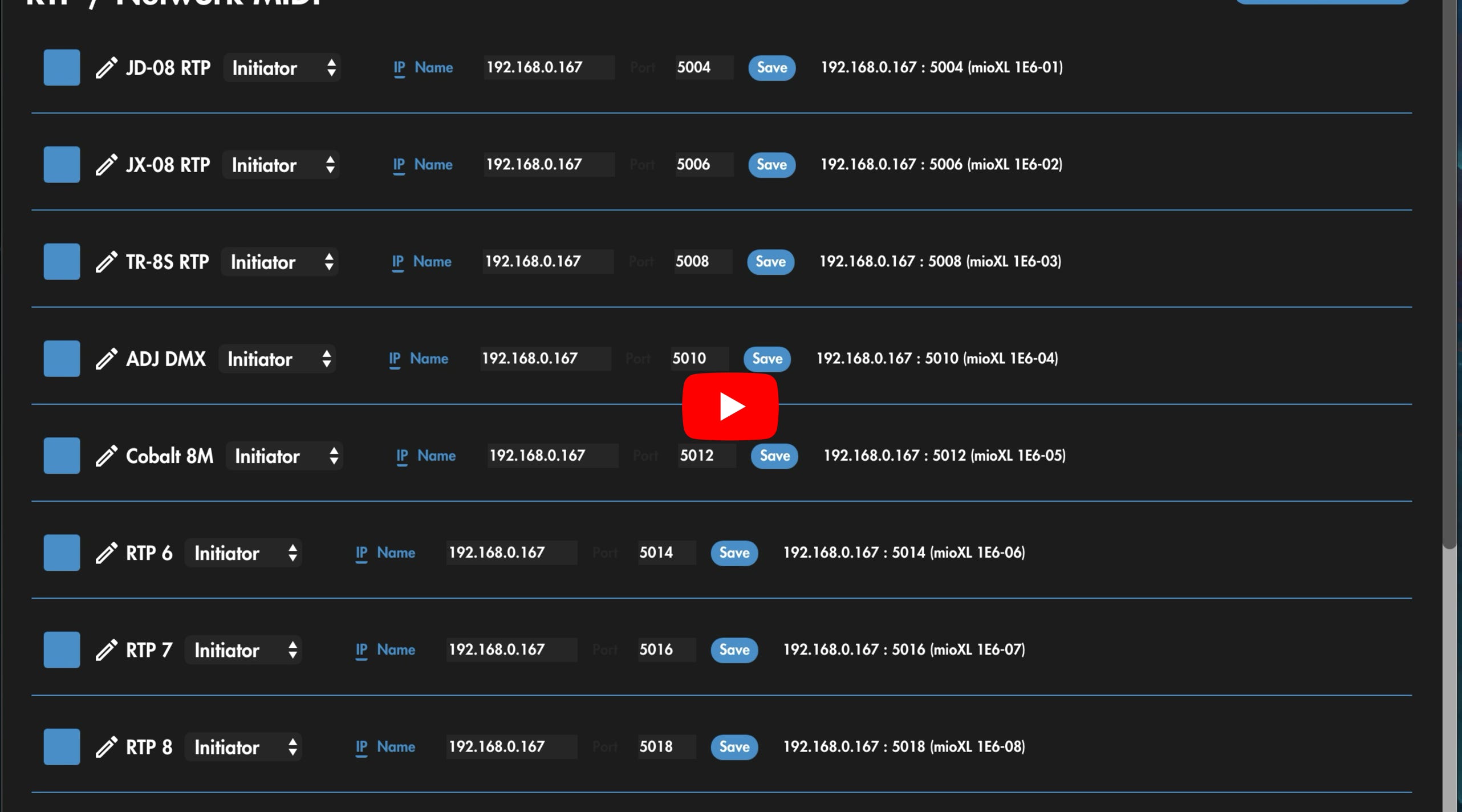Viewport: 1462px width, 812px height.
Task: Click the pencil edit icon for JD-08 RTP
Action: point(106,68)
